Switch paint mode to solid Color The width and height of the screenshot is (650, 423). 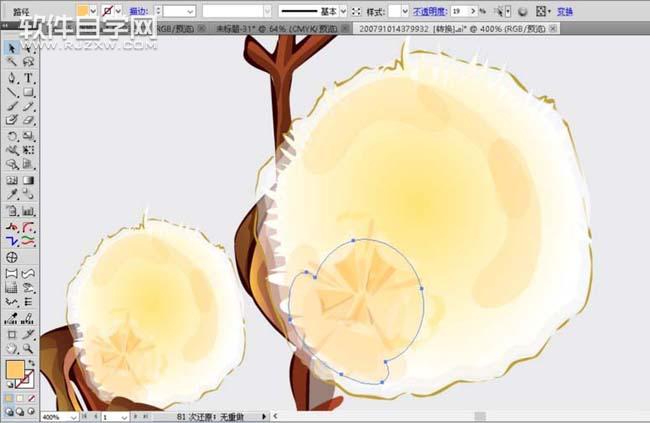click(x=10, y=396)
